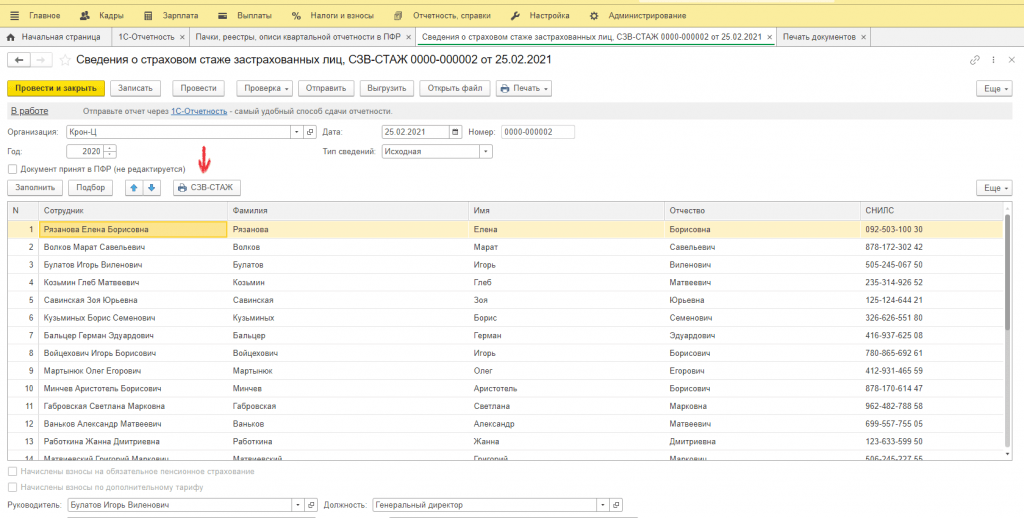Follow the 1С-Отчетность hyperlink
Image resolution: width=1024 pixels, height=518 pixels.
[196, 111]
